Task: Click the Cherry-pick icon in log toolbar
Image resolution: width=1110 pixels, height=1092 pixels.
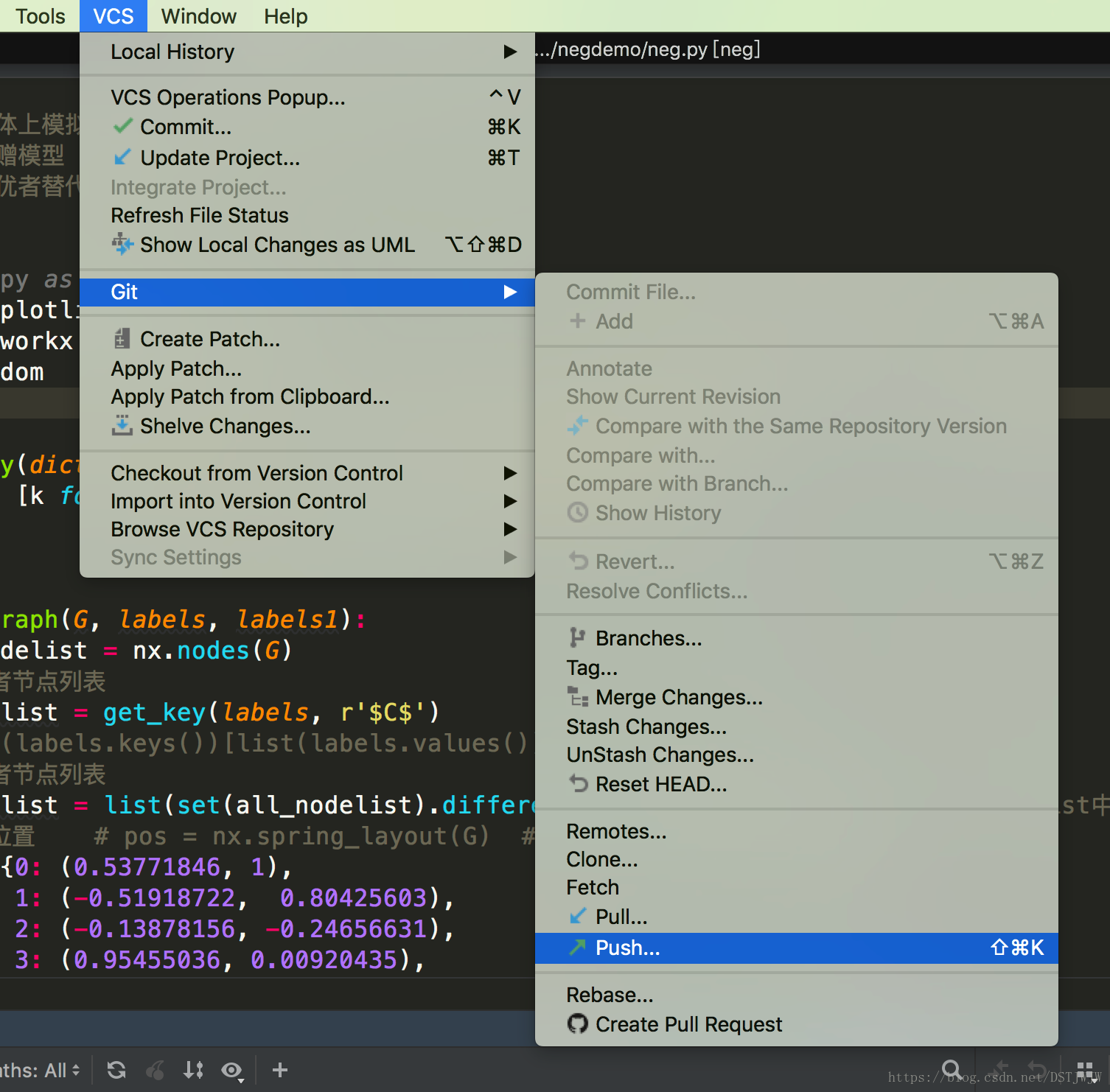Action: coord(156,1070)
